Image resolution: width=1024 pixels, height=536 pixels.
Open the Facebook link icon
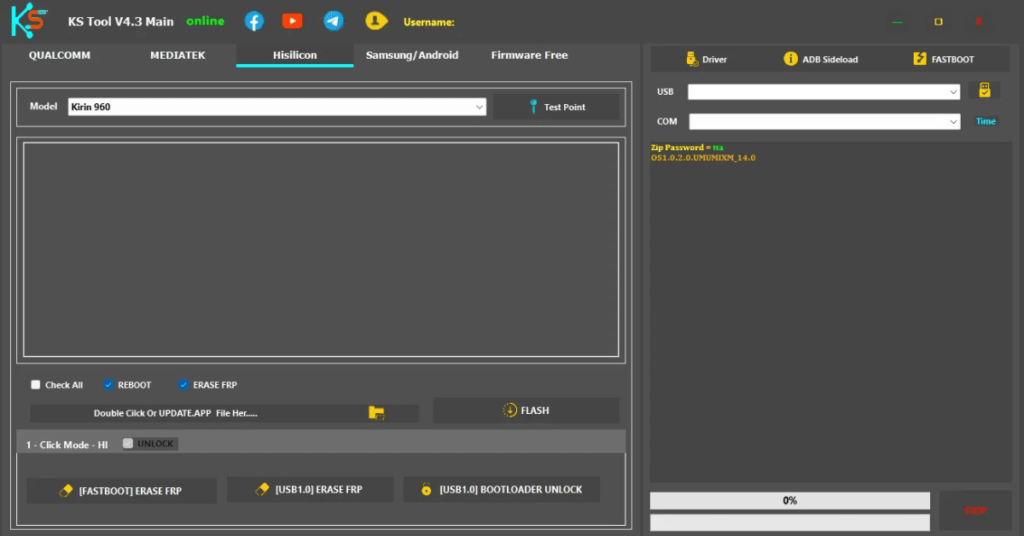pyautogui.click(x=254, y=21)
